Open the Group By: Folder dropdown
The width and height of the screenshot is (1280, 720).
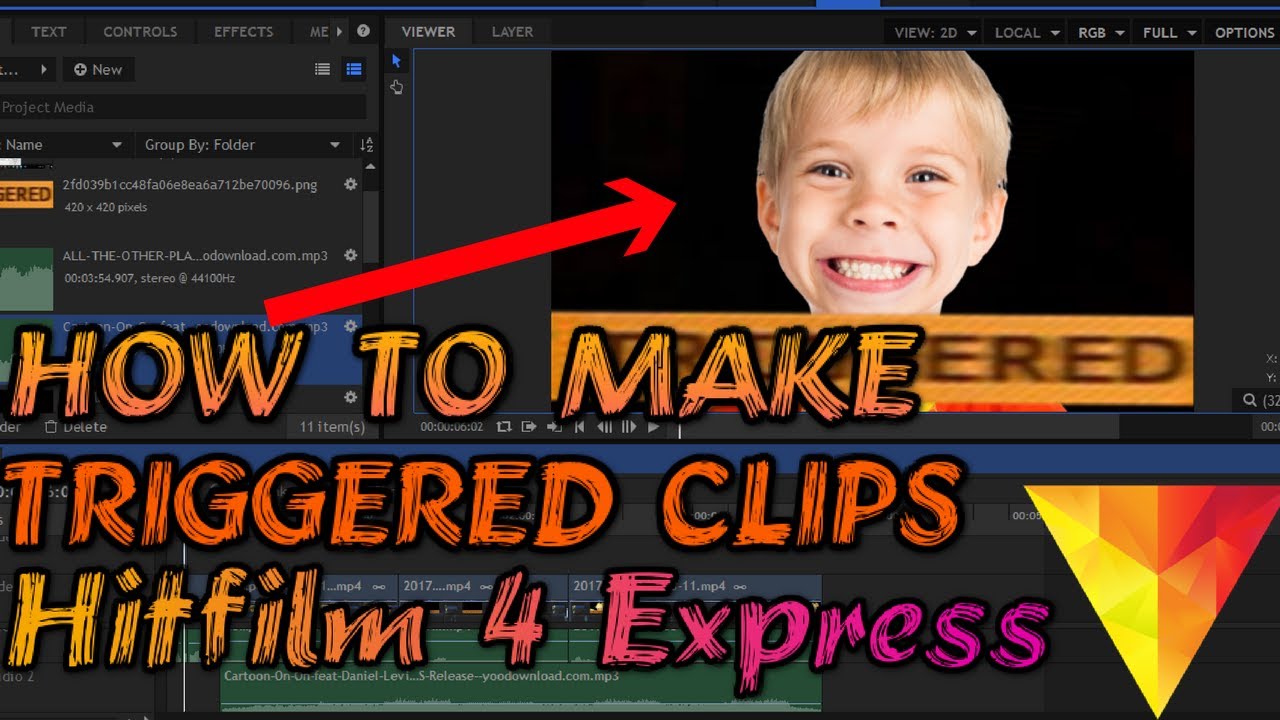(242, 145)
